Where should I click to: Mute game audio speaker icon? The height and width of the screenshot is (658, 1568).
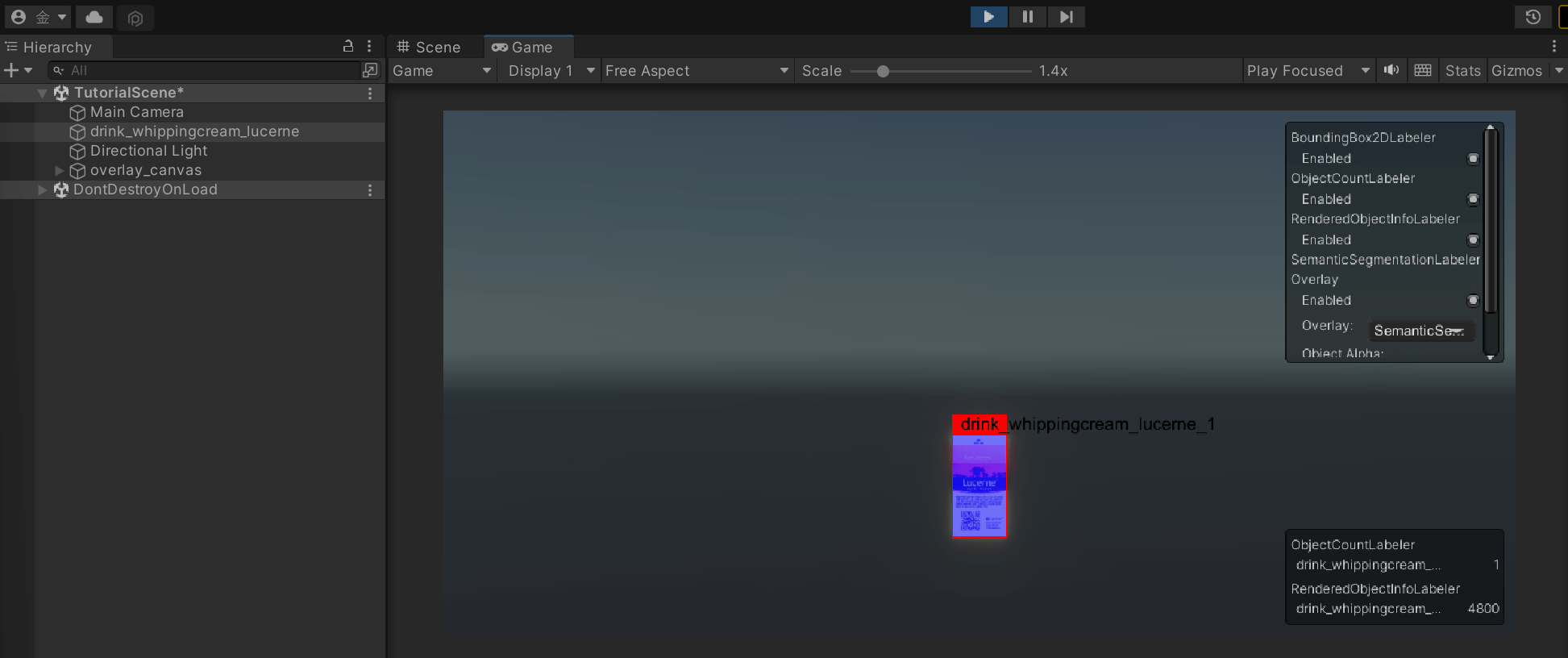(1391, 70)
